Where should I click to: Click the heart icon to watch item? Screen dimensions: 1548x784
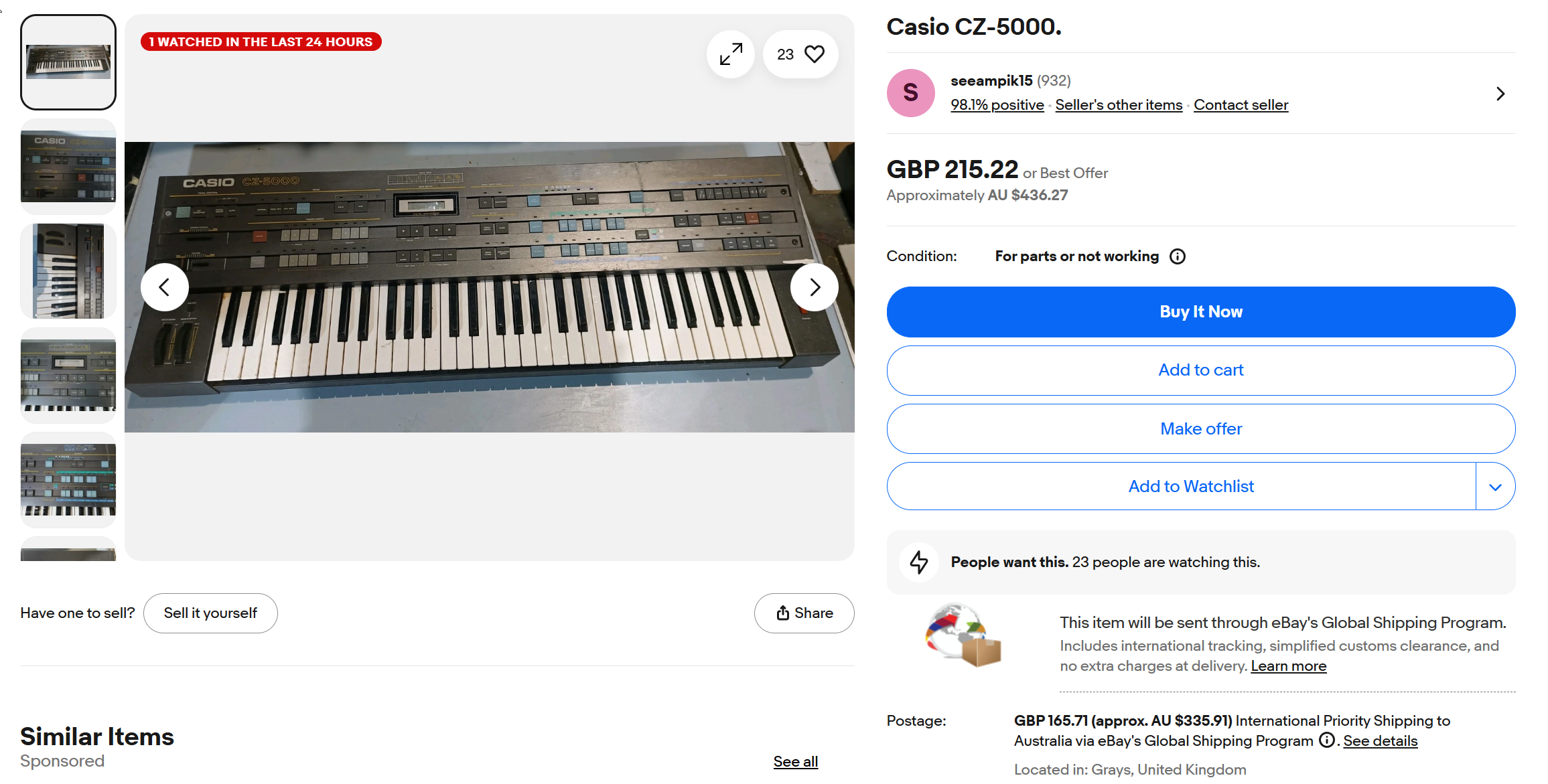click(x=814, y=54)
